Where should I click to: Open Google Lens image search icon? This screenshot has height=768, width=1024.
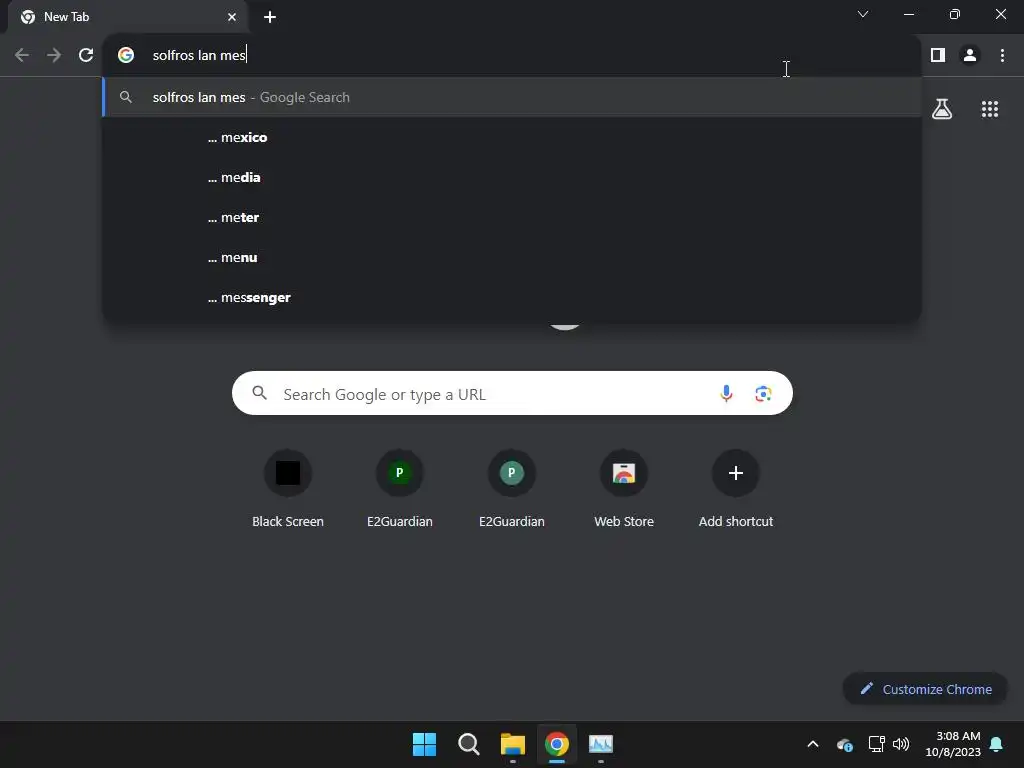coord(763,393)
